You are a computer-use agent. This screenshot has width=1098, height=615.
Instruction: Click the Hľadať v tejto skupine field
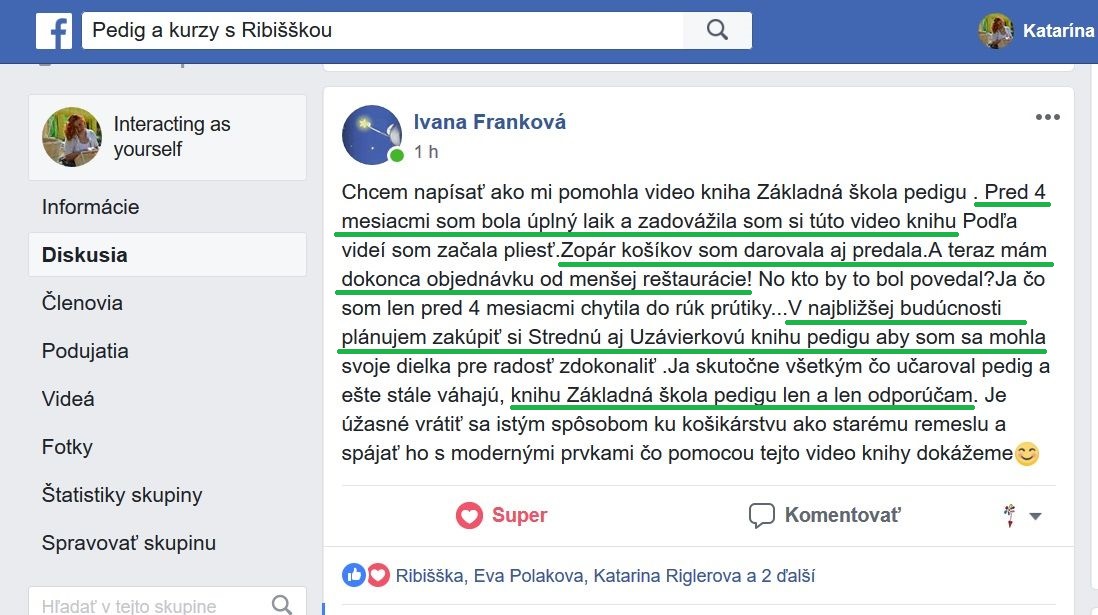[x=167, y=604]
